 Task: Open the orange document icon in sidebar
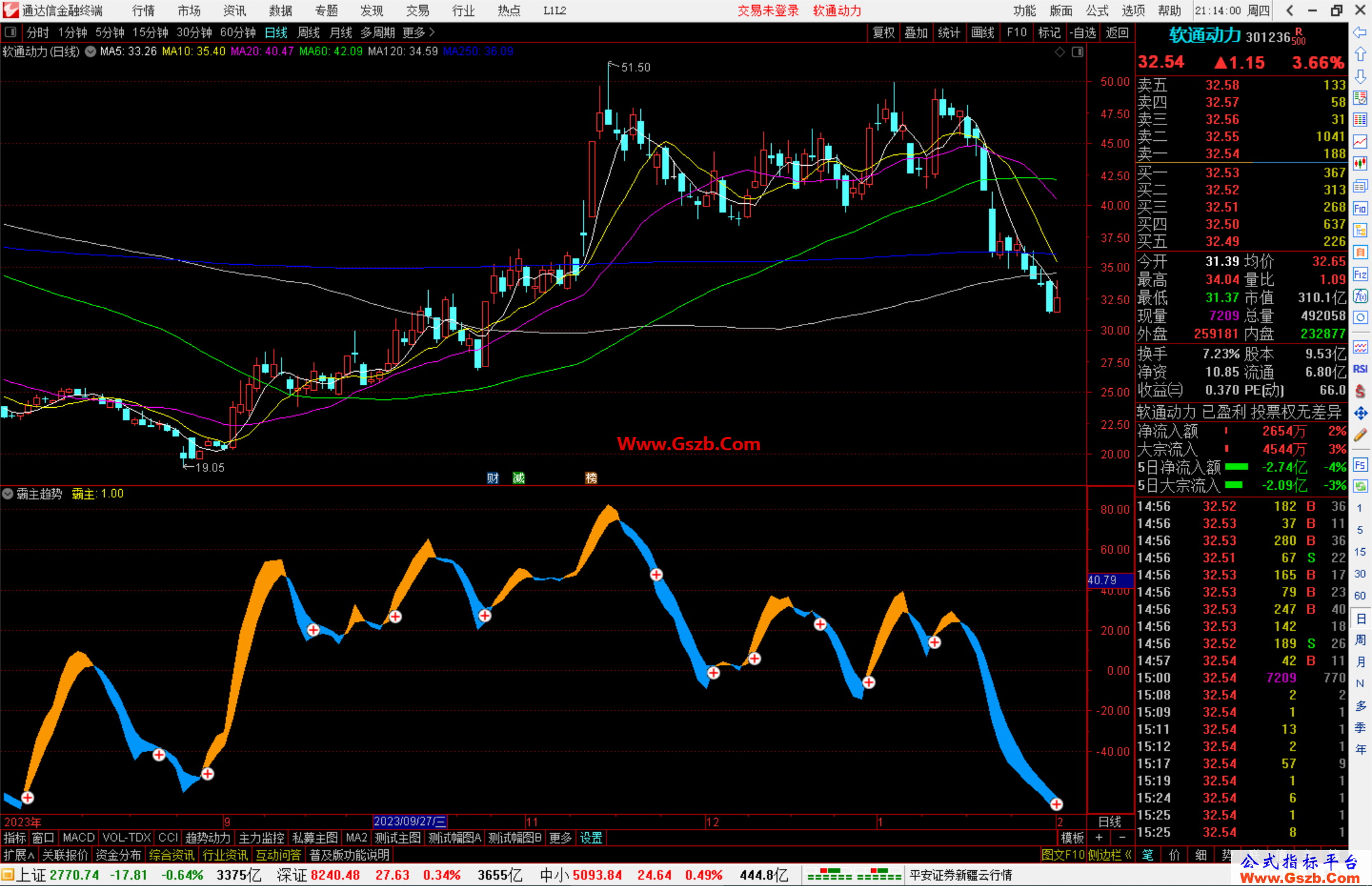coord(1360,252)
